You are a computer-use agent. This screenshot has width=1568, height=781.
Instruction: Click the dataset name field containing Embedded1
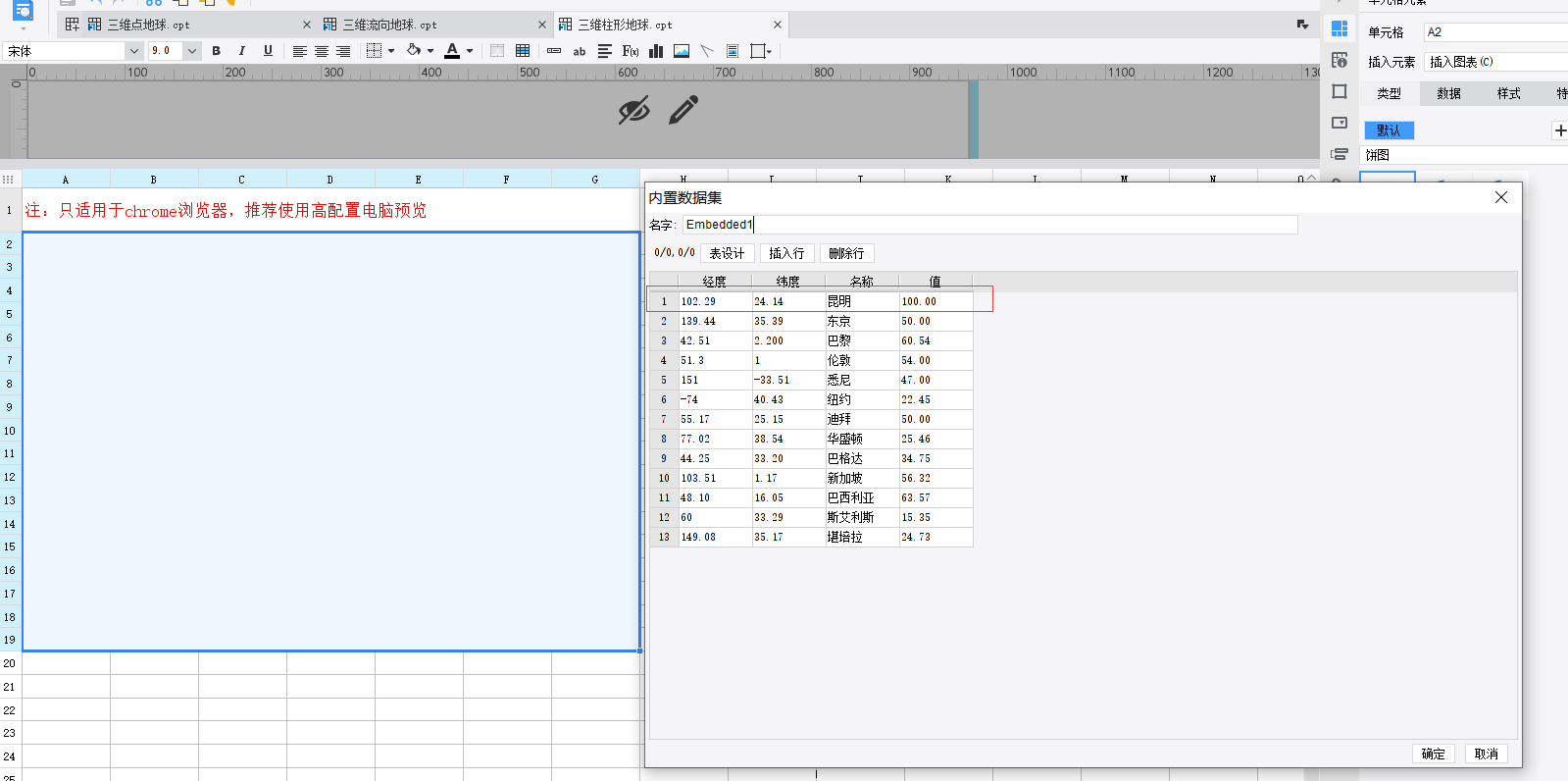989,225
